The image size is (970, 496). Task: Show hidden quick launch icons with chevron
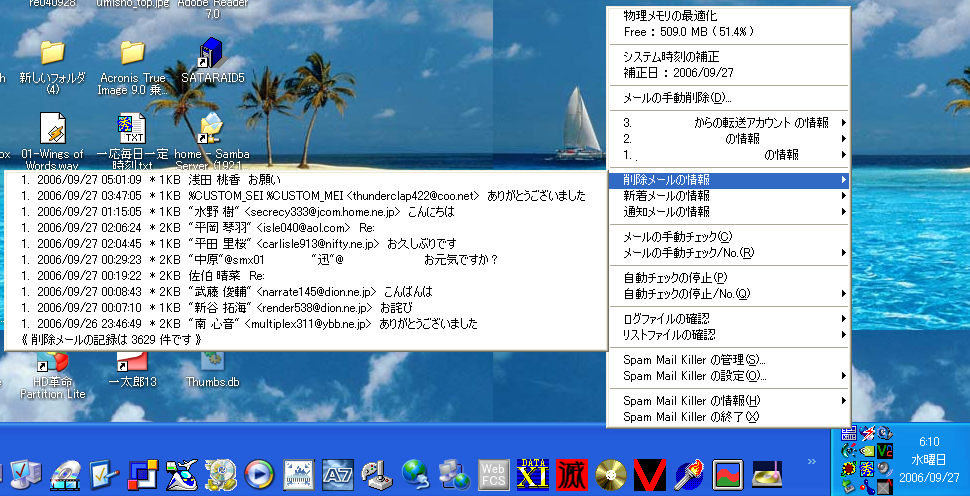click(812, 462)
